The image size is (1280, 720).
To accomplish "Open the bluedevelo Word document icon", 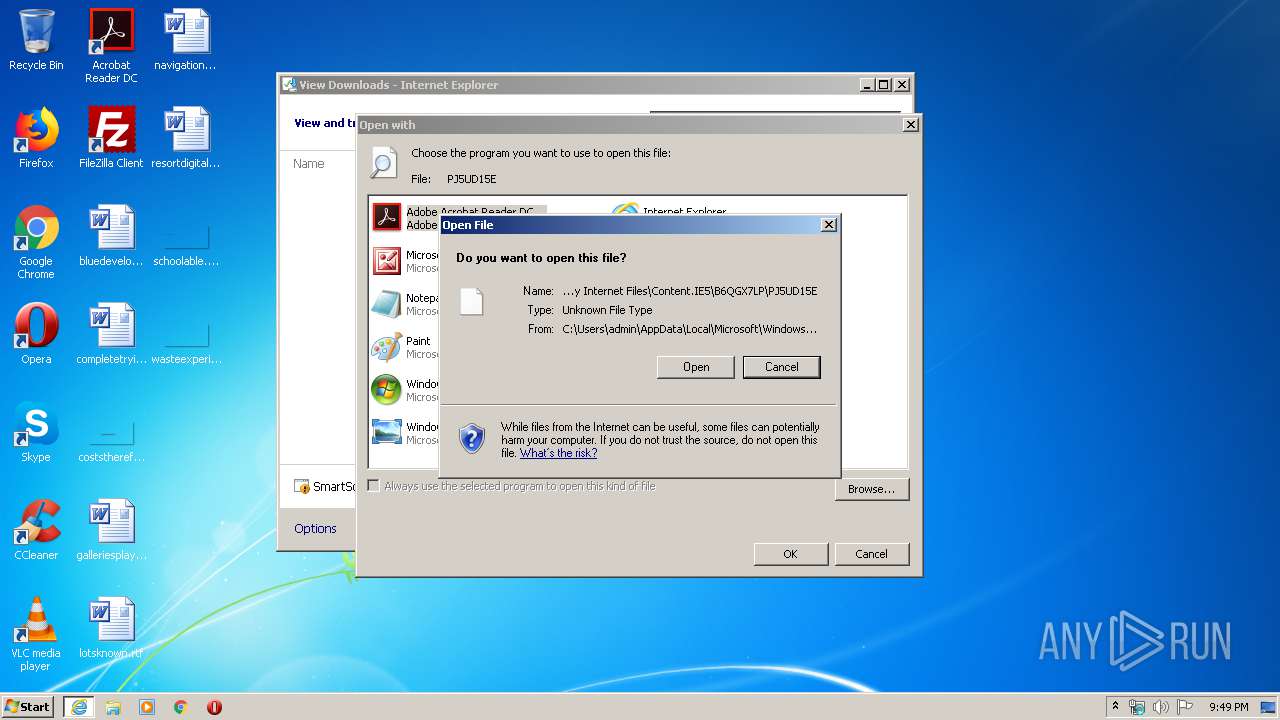I will [111, 236].
